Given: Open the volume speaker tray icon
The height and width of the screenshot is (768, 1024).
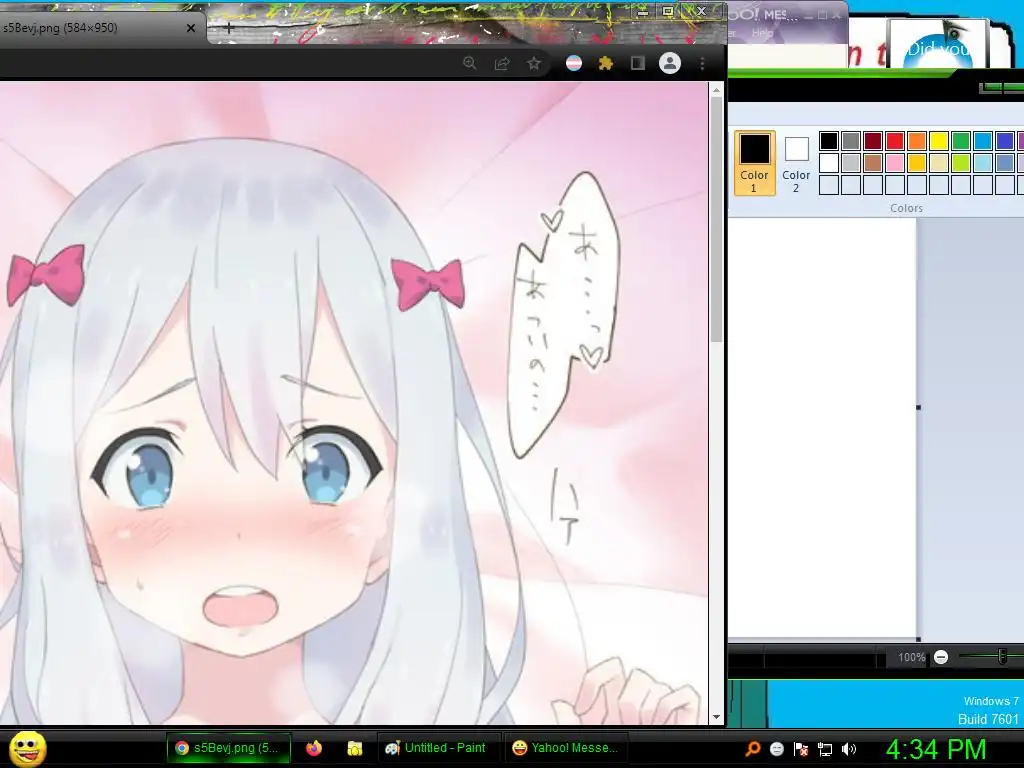Looking at the screenshot, I should (x=849, y=749).
